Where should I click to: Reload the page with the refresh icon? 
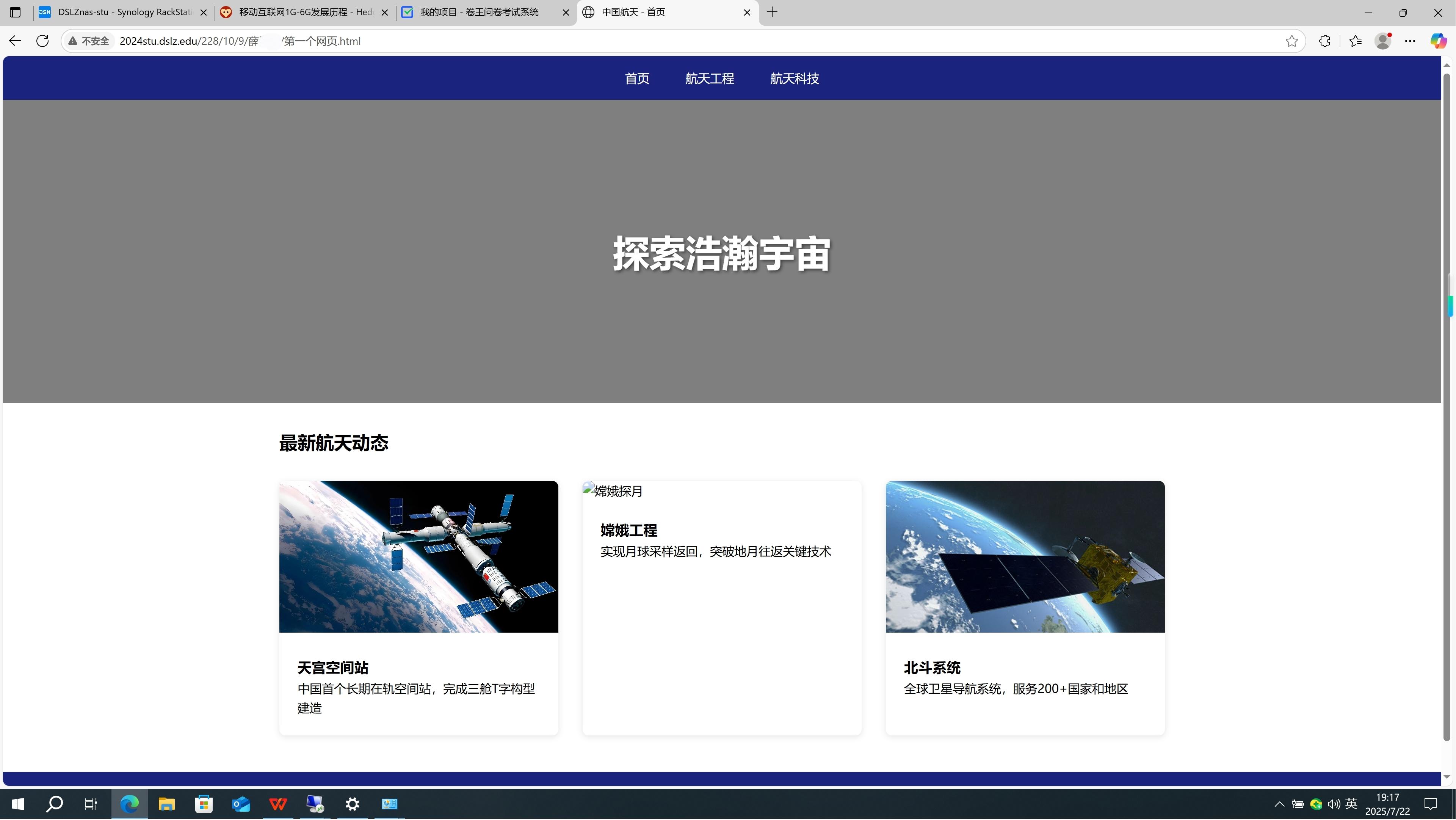(x=42, y=41)
